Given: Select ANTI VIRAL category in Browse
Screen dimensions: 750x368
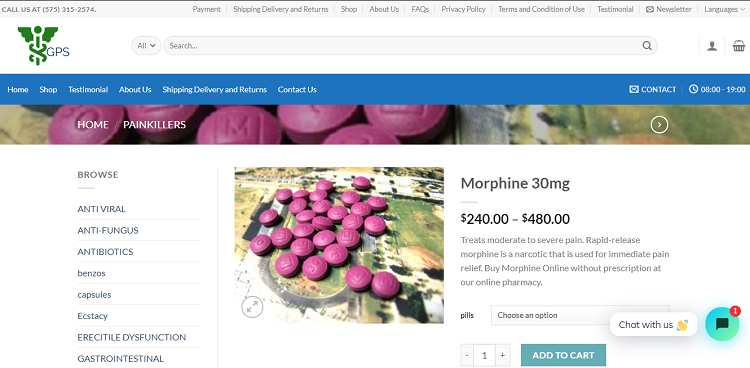Looking at the screenshot, I should click(x=101, y=209).
